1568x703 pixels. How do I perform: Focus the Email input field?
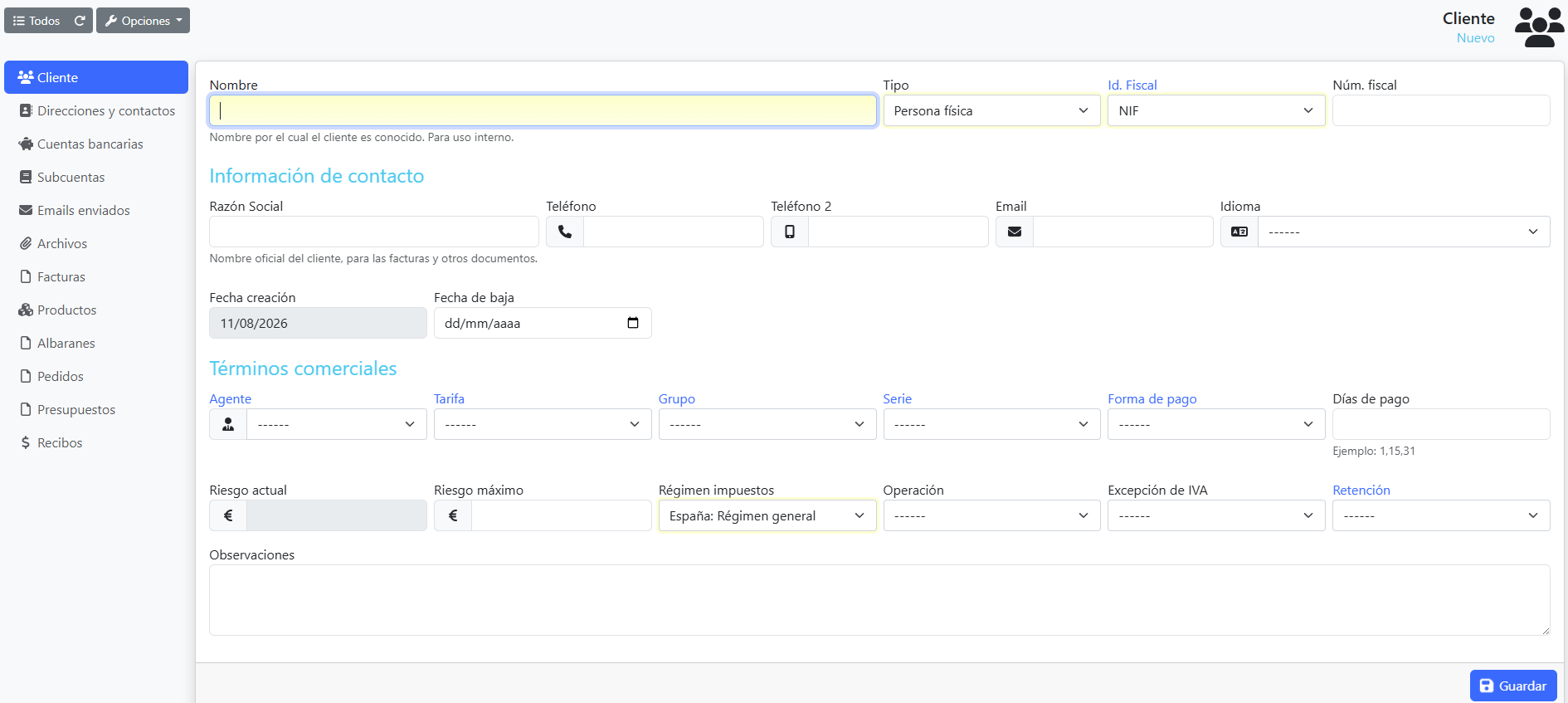(x=1122, y=232)
